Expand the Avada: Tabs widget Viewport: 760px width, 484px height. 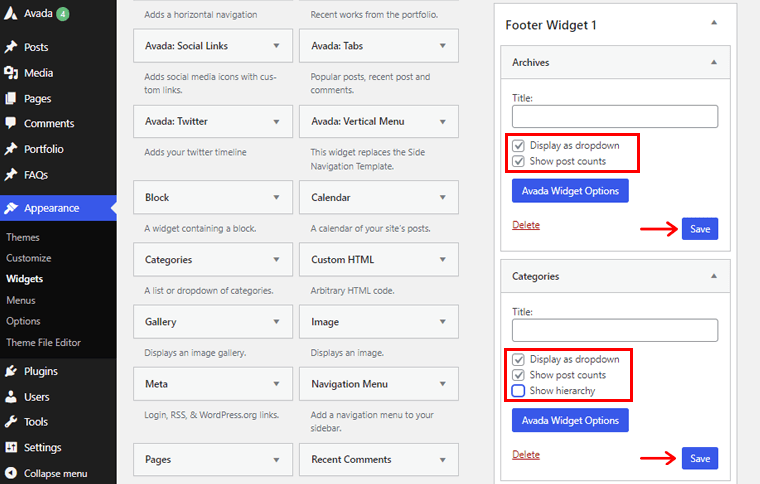[443, 46]
